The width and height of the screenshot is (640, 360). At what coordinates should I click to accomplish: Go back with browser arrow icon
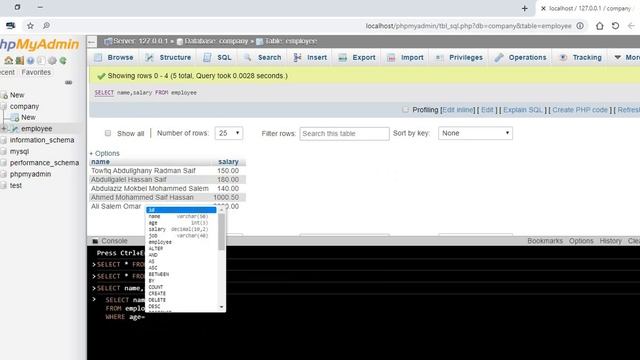[x=631, y=26]
